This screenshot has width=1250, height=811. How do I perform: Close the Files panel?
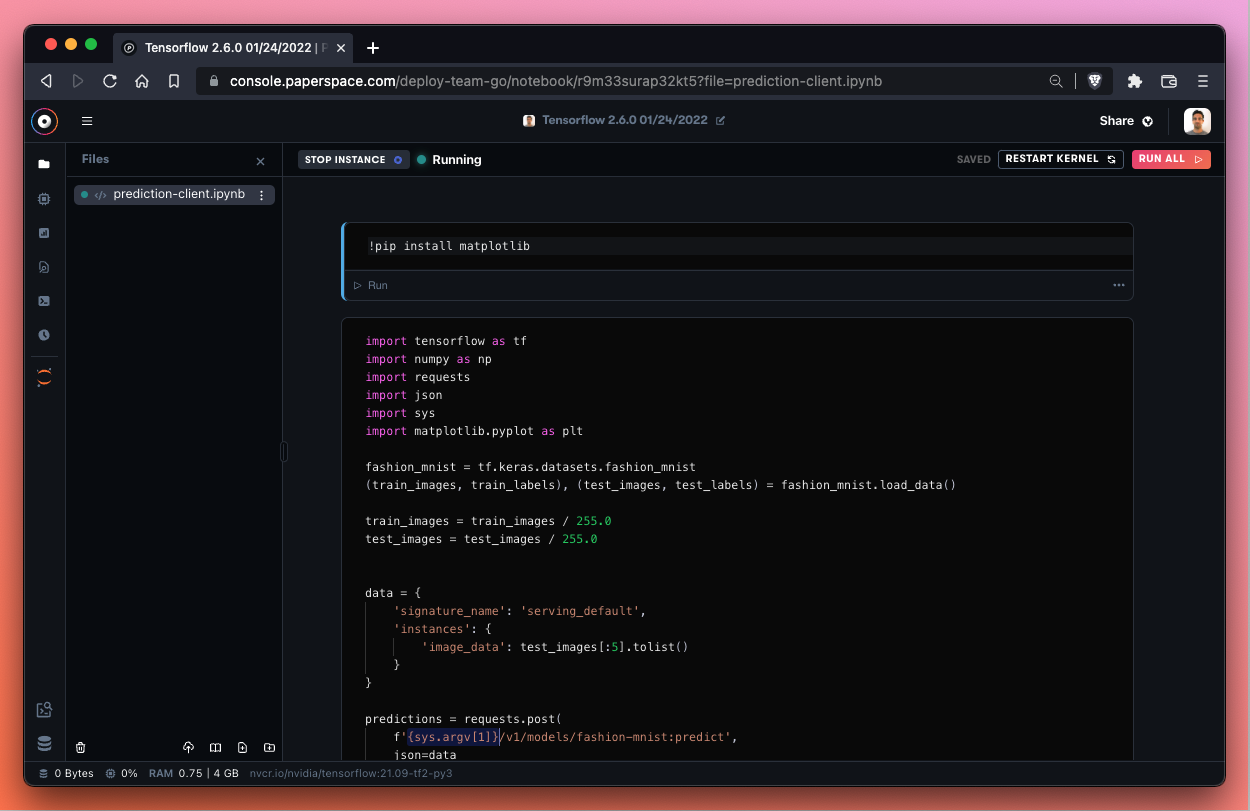coord(261,161)
